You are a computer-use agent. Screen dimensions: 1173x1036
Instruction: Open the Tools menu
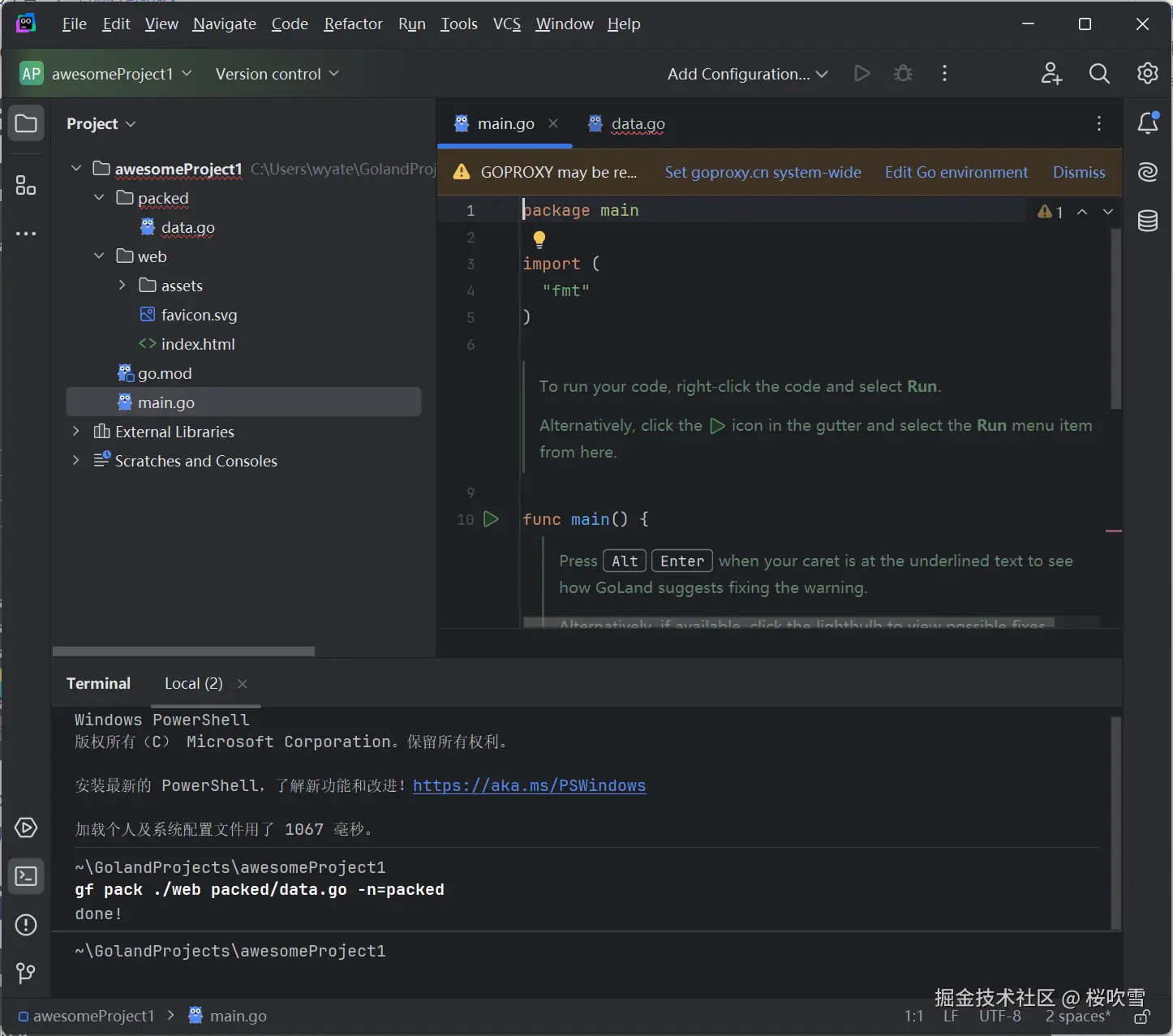(x=459, y=24)
